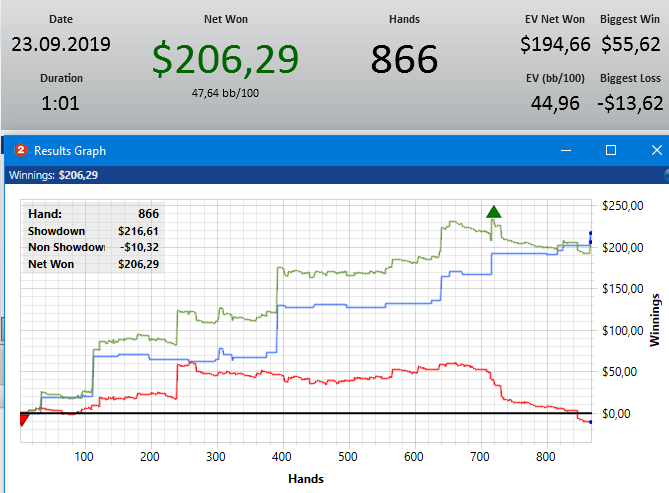
Task: Click the $150,00 axis label
Action: click(x=622, y=289)
